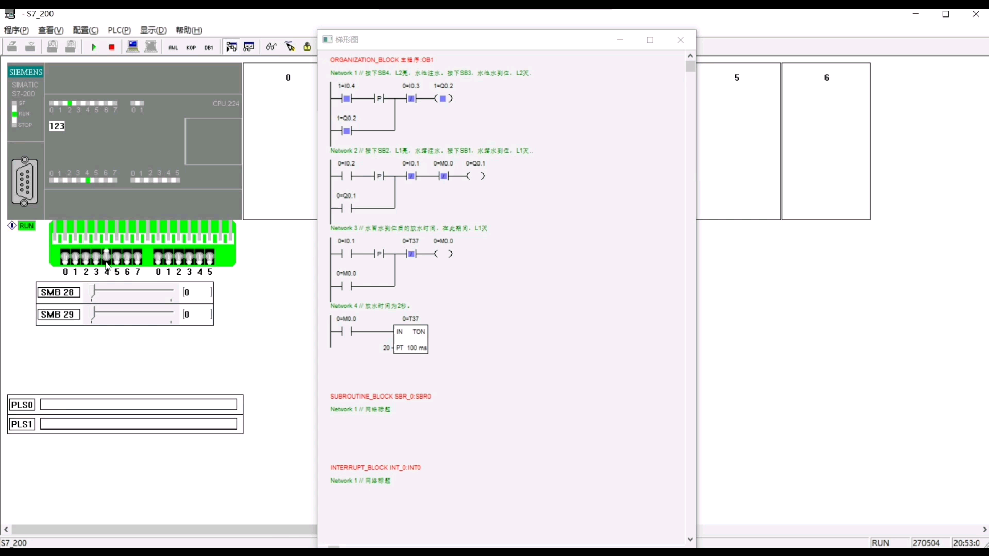
Task: Click scroll-down arrow of ladder diagram window
Action: 690,540
